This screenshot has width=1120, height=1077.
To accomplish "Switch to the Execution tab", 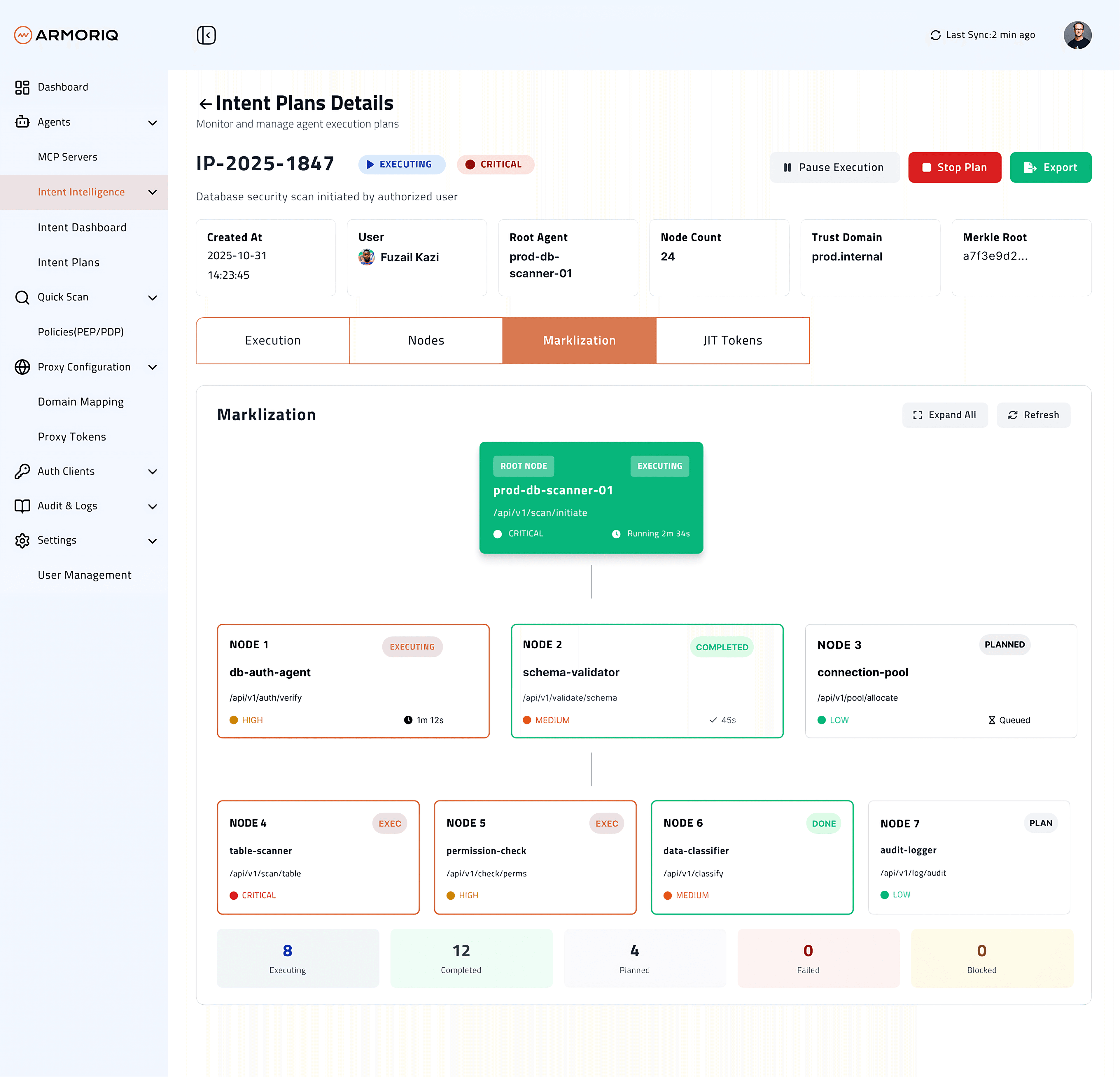I will [x=273, y=341].
